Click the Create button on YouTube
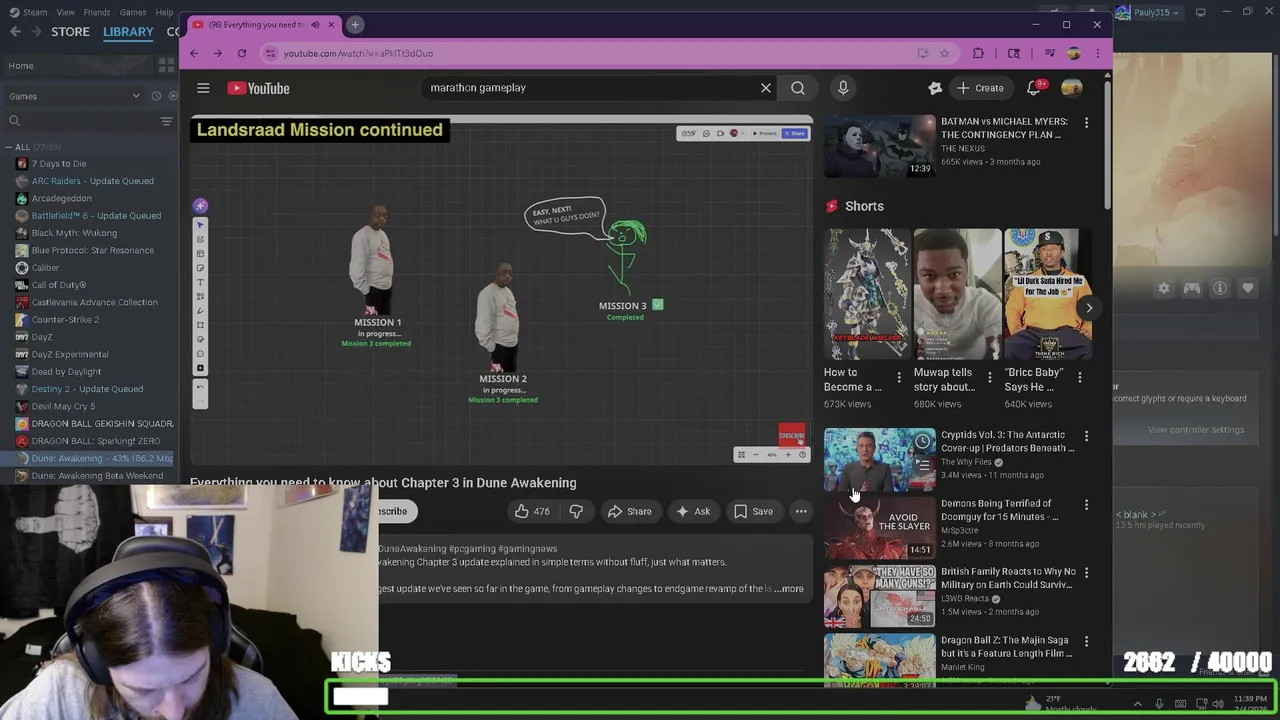This screenshot has width=1280, height=720. click(x=979, y=88)
